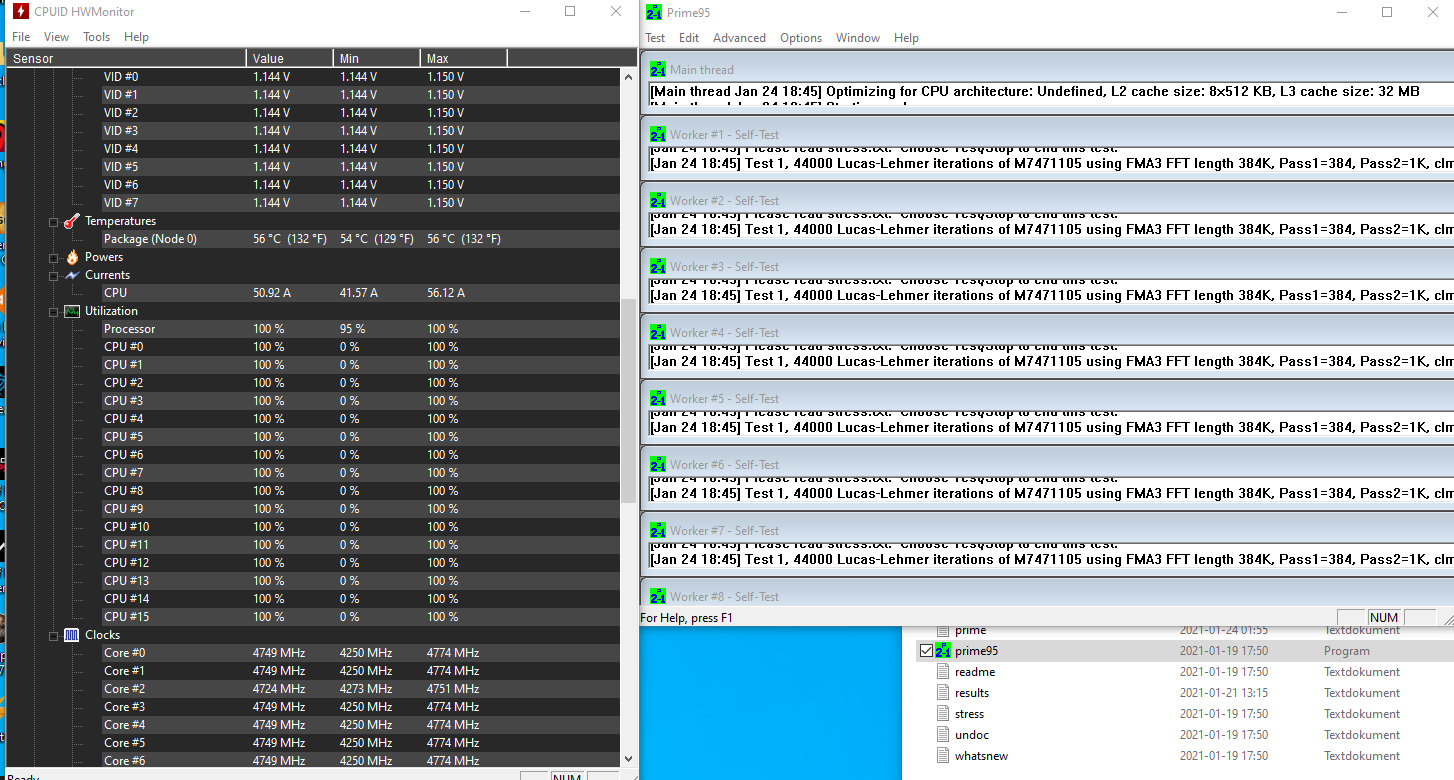Viewport: 1454px width, 780px height.
Task: Collapse the Utilization tree node
Action: (x=54, y=311)
